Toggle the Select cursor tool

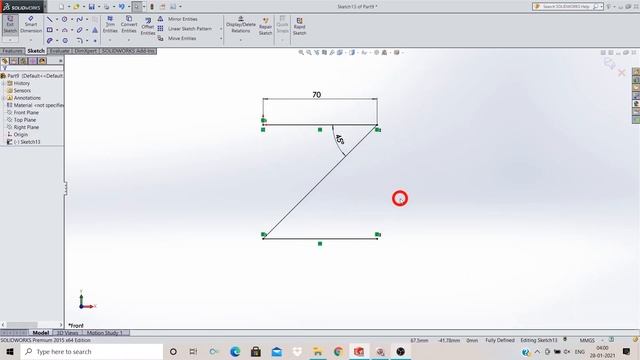[x=137, y=7]
